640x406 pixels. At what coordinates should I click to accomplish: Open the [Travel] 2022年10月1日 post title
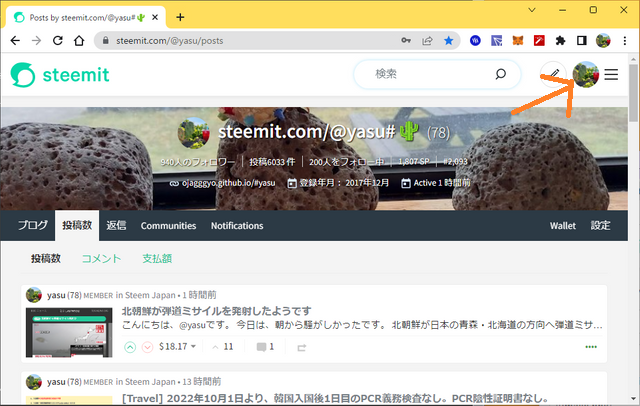tap(335, 398)
